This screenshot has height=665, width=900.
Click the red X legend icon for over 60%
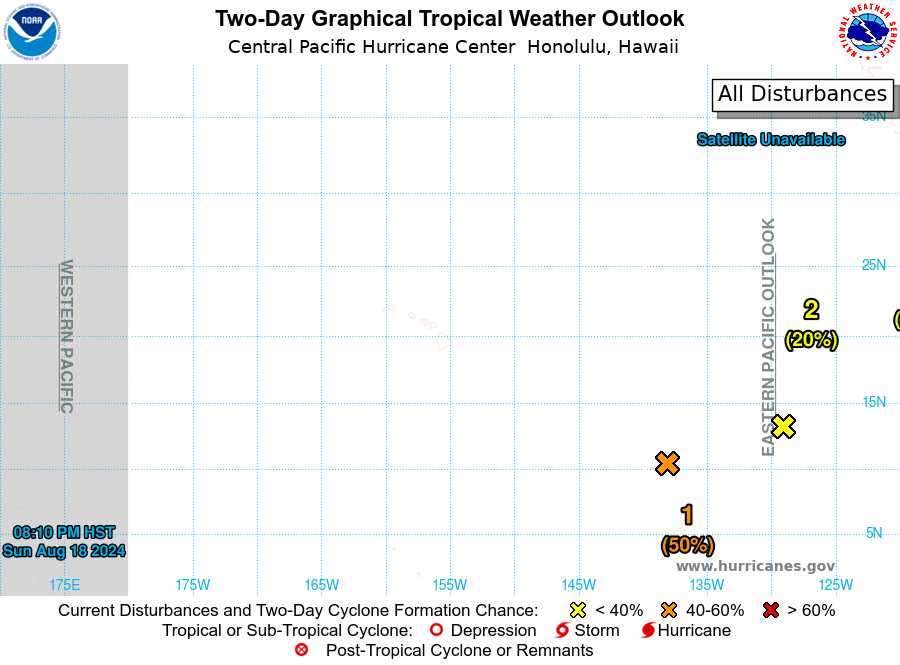771,610
